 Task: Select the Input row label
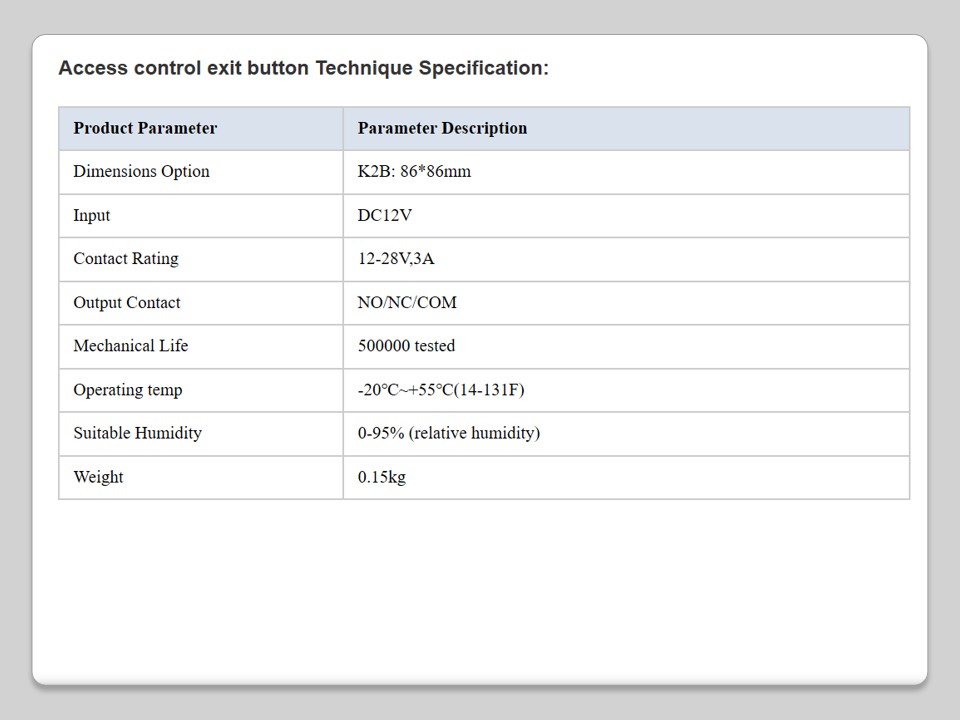click(x=92, y=215)
